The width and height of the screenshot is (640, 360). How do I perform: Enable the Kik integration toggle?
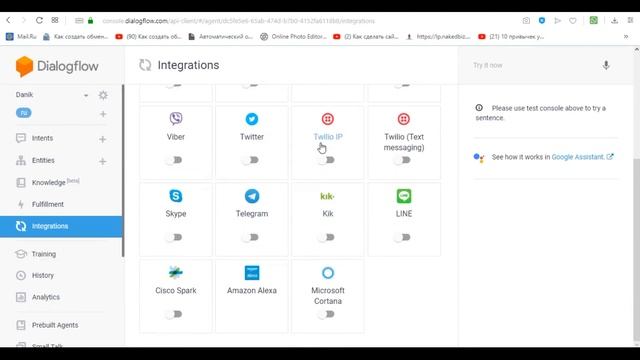click(327, 237)
